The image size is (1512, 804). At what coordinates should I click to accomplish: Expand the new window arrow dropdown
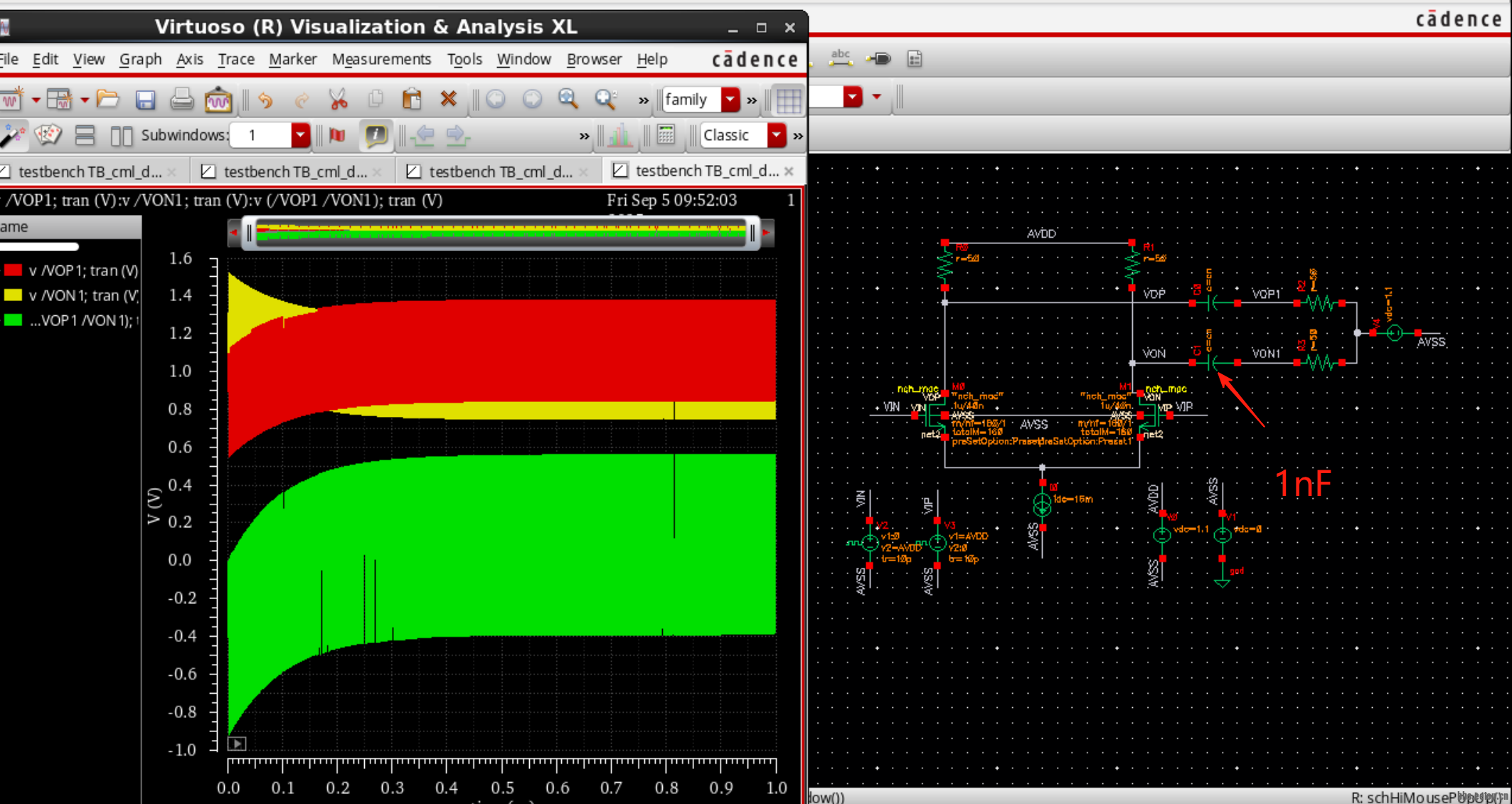pyautogui.click(x=36, y=100)
